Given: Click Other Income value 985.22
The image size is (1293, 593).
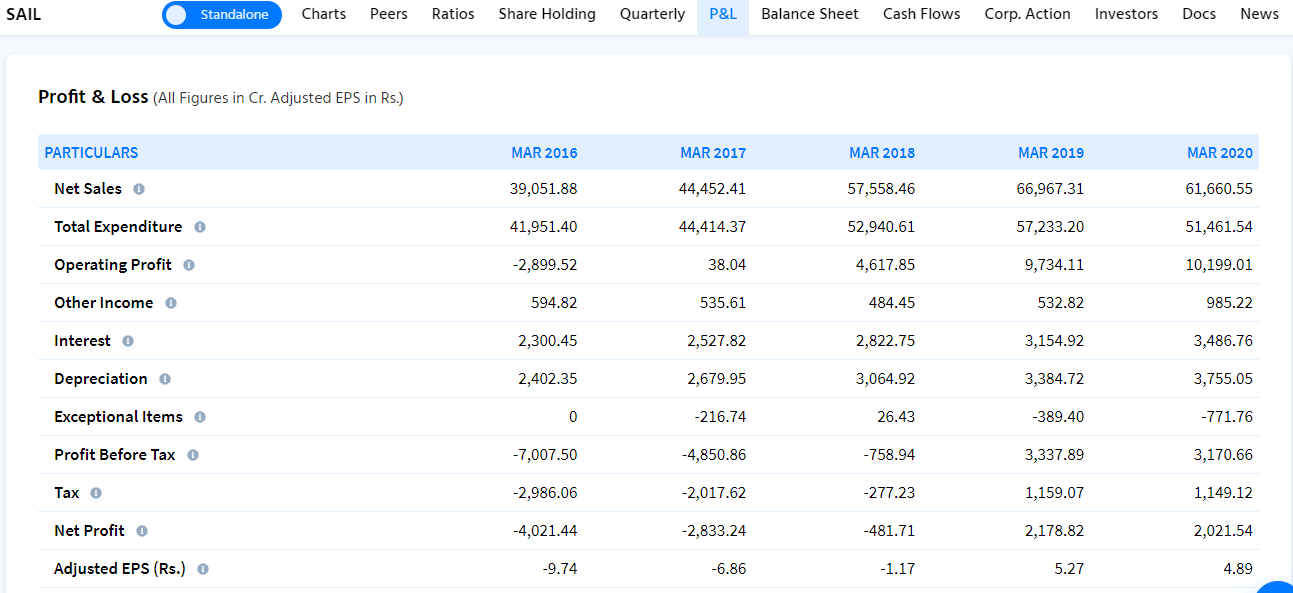Looking at the screenshot, I should coord(1230,303).
